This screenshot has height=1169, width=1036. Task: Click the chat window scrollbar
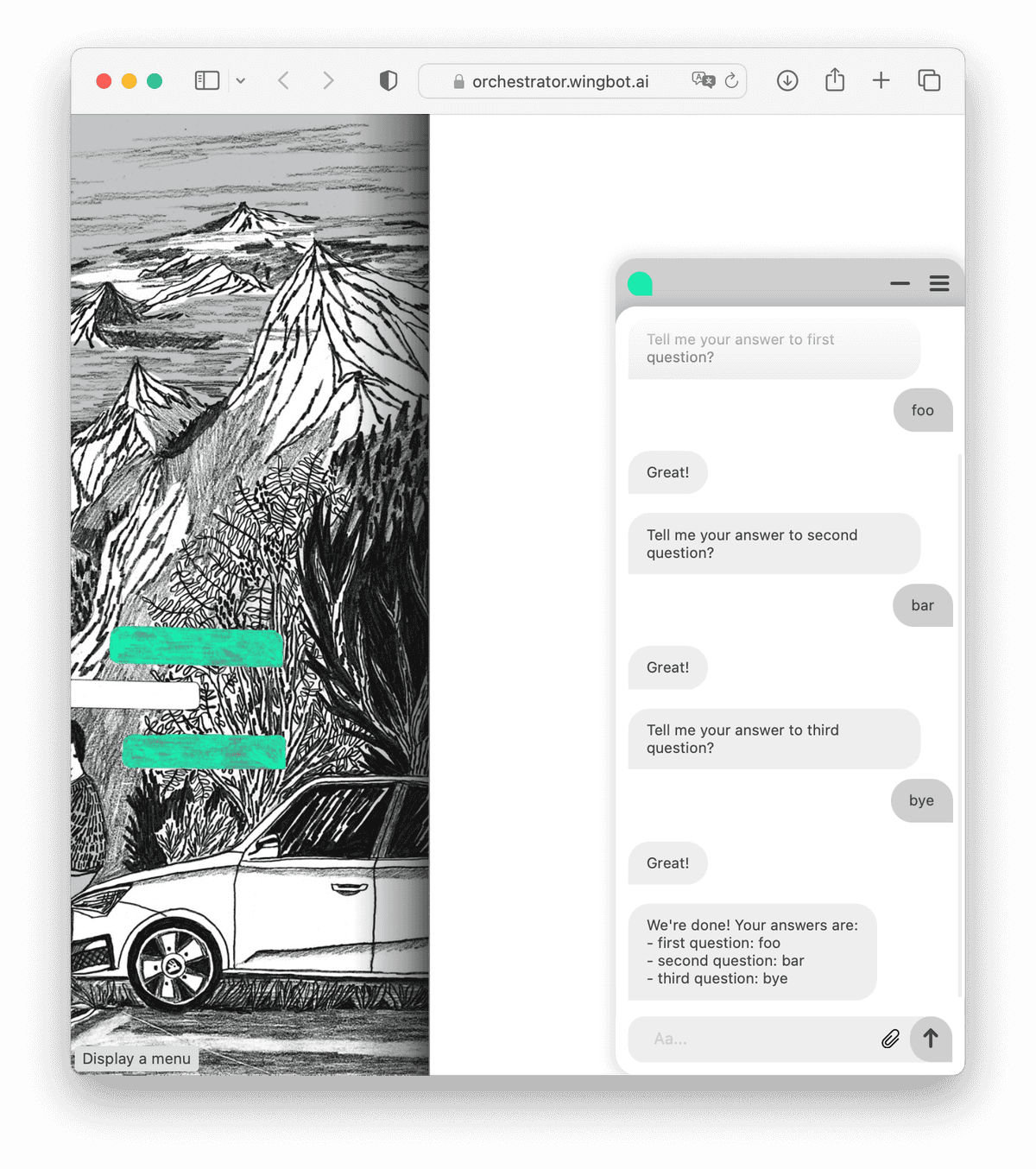pyautogui.click(x=960, y=725)
